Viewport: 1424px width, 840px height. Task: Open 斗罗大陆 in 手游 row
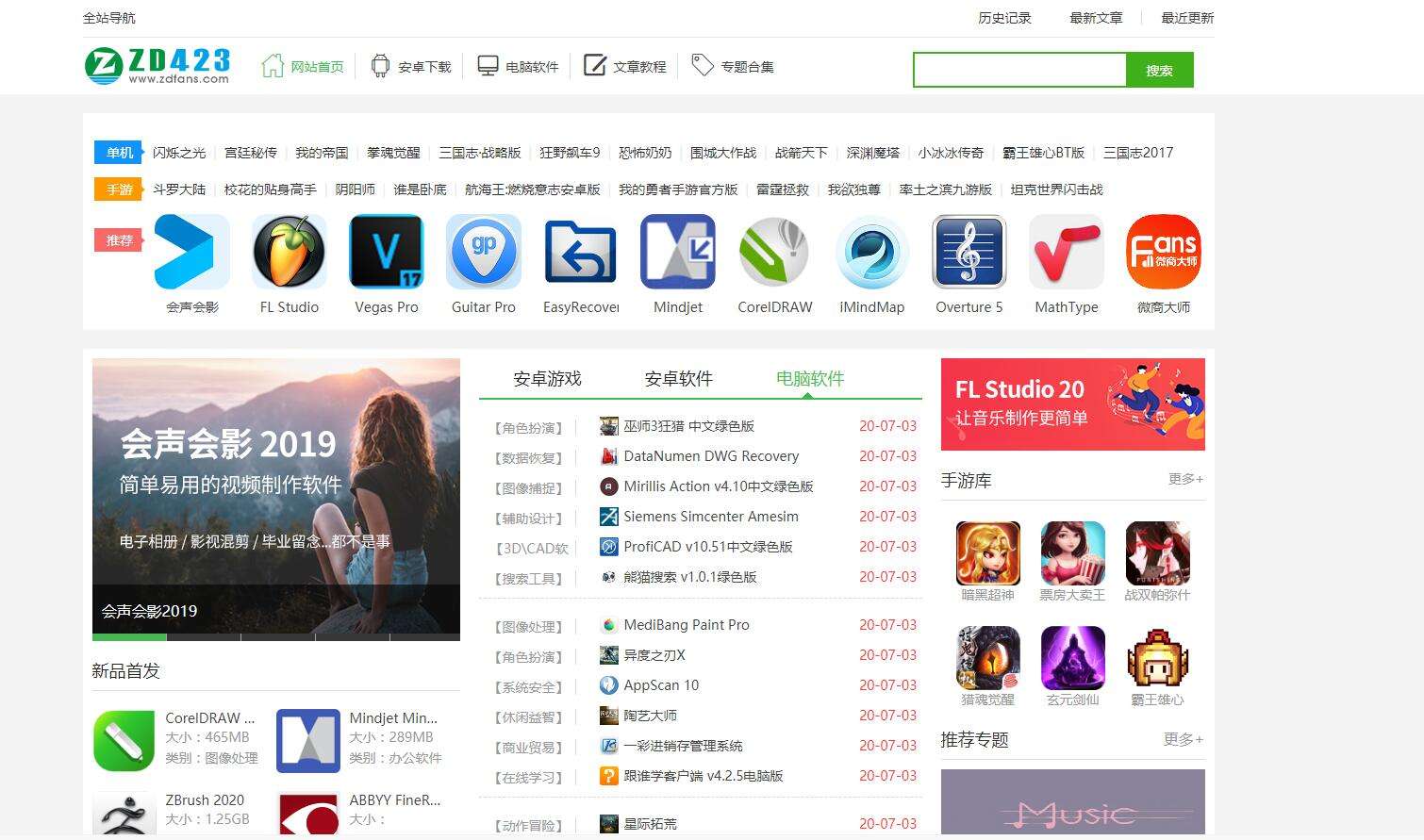pos(179,189)
